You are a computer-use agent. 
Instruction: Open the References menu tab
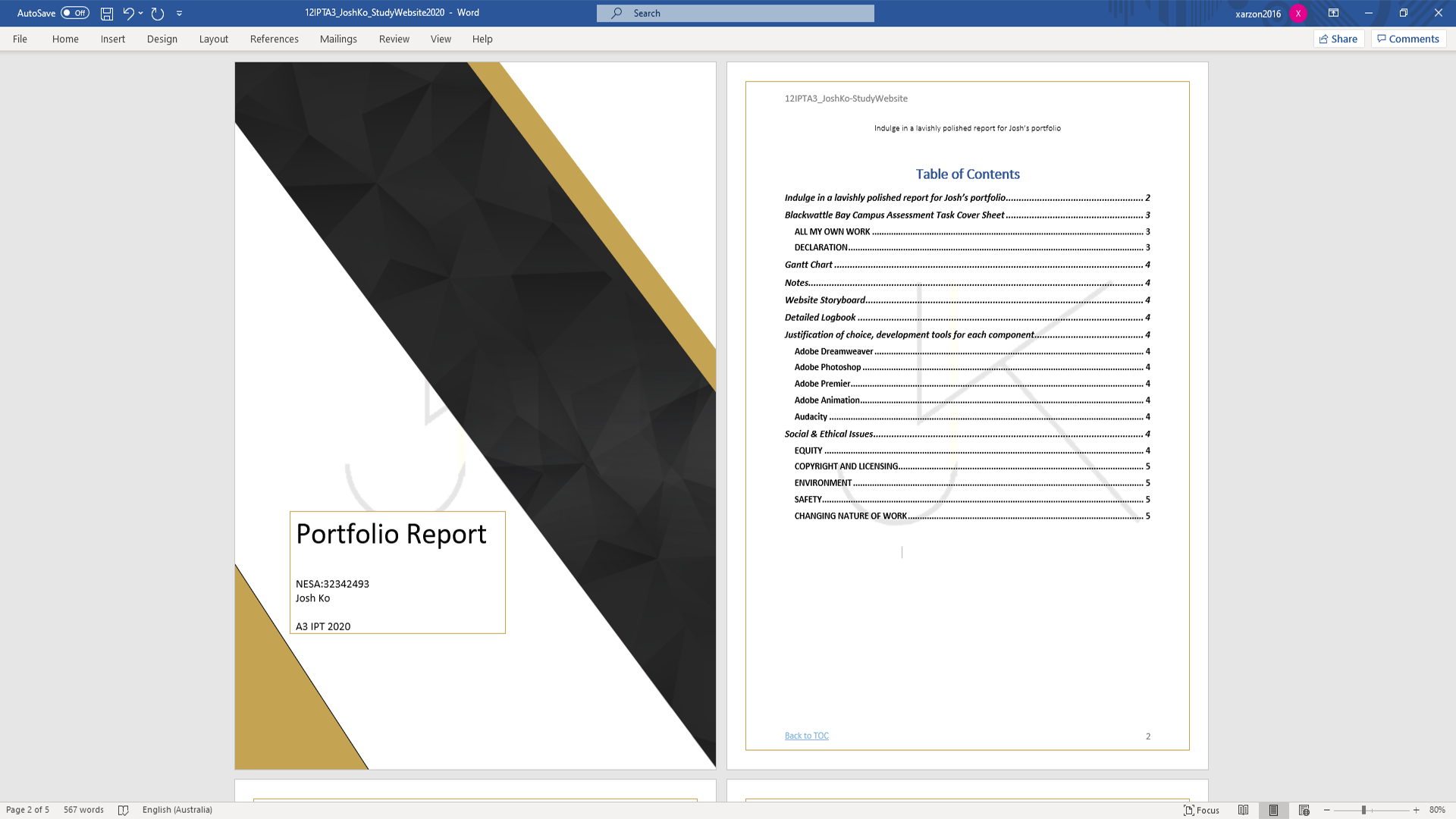(273, 38)
